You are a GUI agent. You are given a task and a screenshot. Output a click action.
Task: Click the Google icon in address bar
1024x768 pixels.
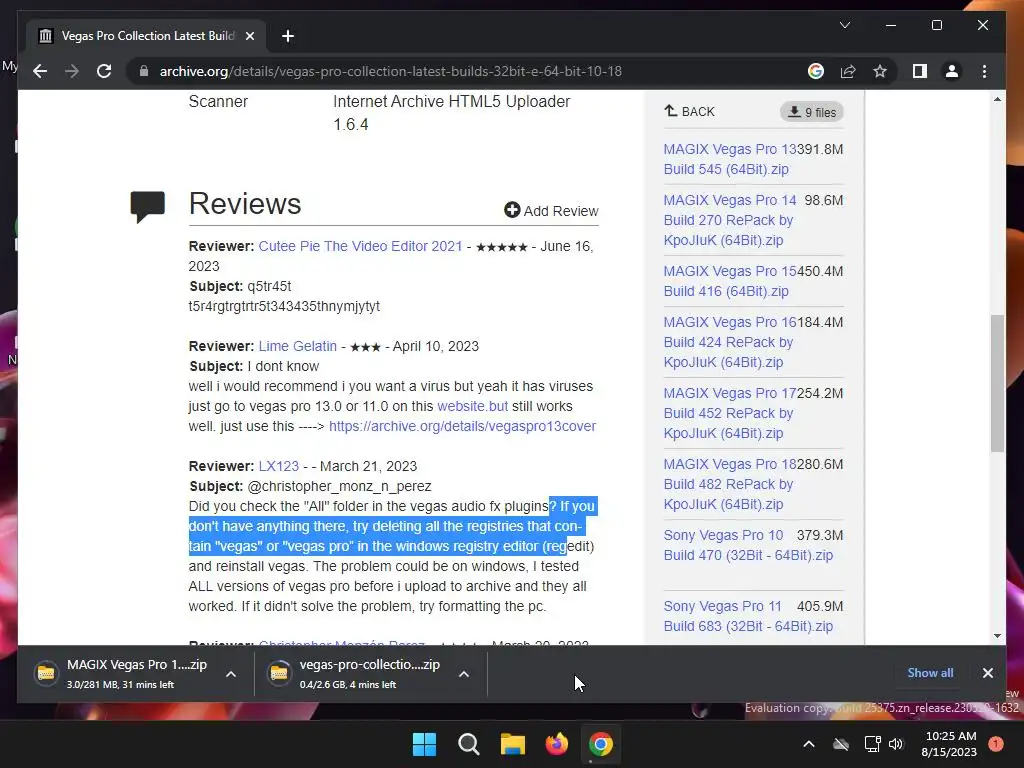tap(816, 71)
